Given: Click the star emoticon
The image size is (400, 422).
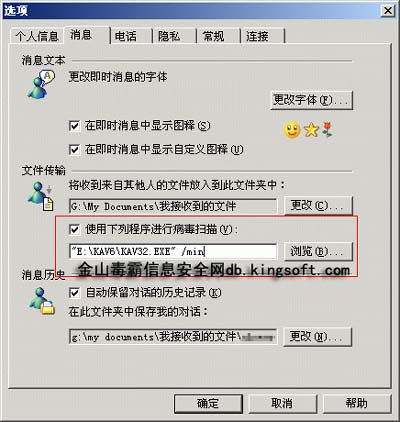Looking at the screenshot, I should click(311, 130).
